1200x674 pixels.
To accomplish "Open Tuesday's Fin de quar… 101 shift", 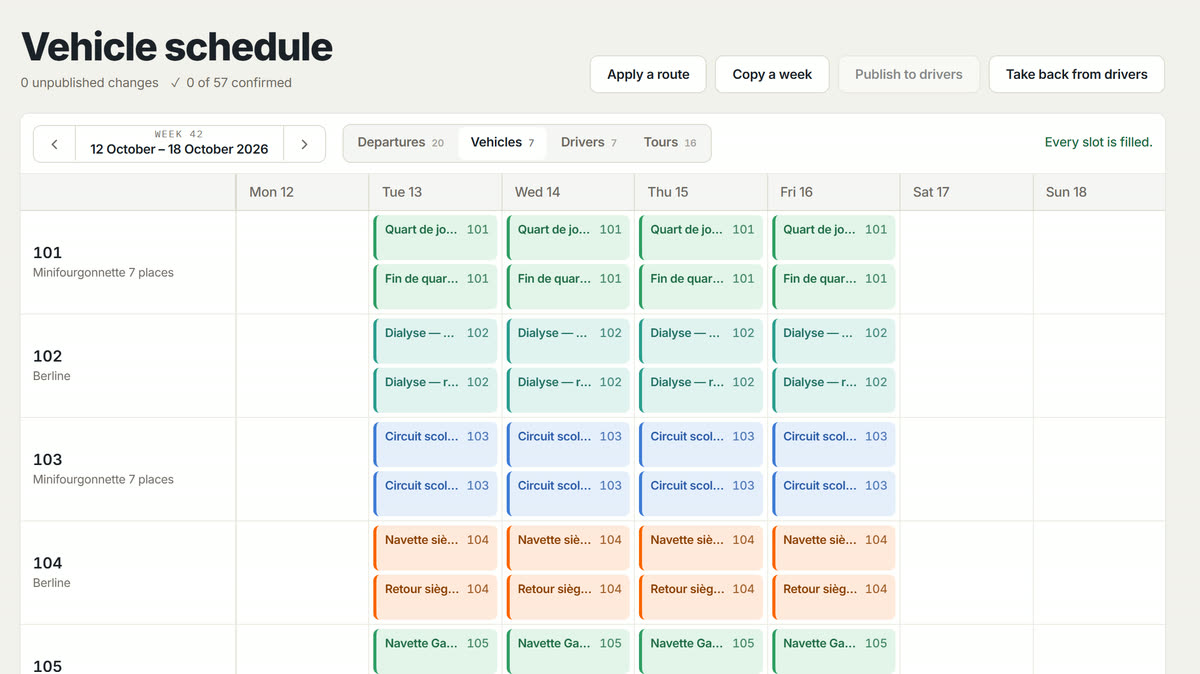I will (x=435, y=286).
